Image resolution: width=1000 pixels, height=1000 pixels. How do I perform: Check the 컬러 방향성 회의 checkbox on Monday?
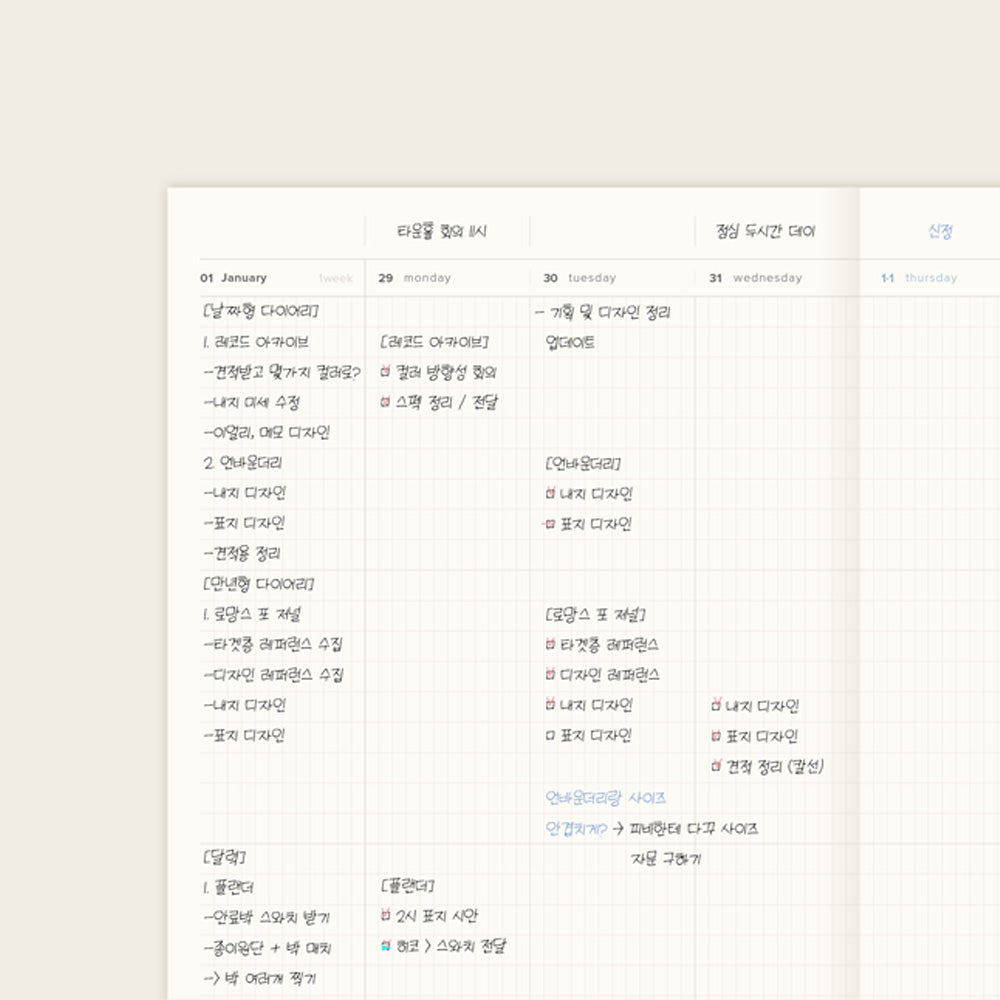pos(385,372)
